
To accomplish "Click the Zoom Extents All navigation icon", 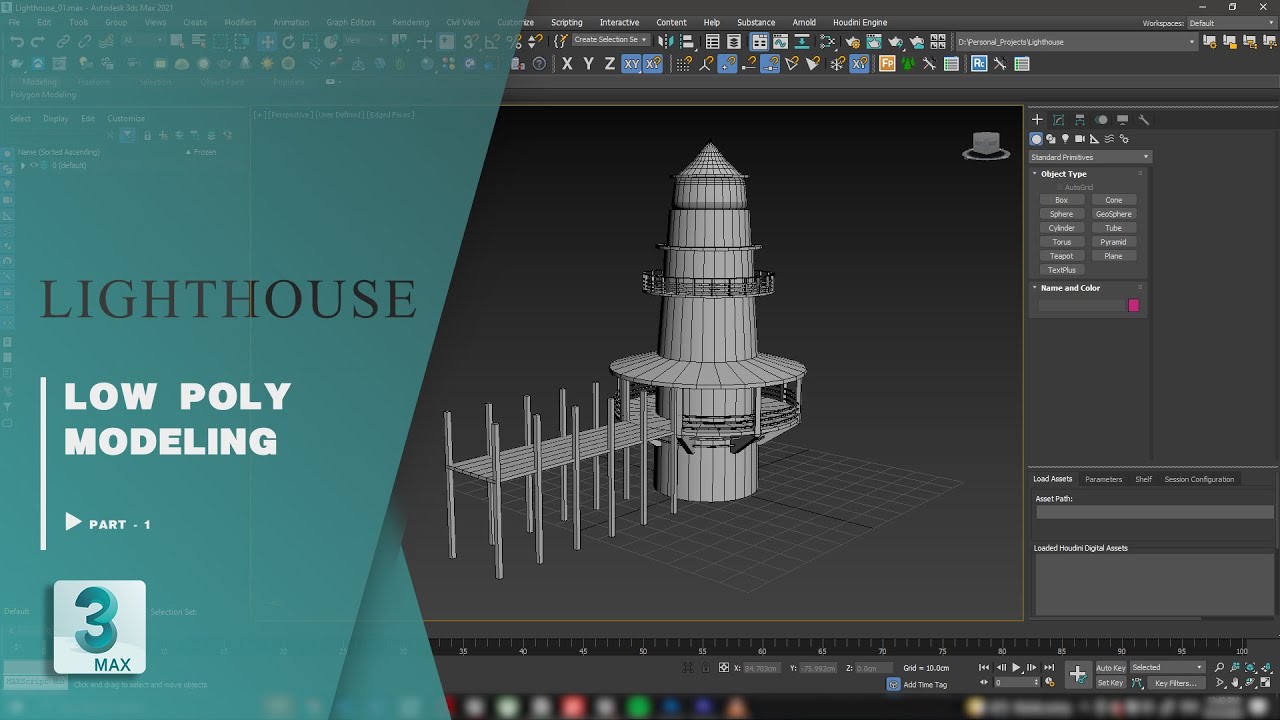I will (1267, 667).
